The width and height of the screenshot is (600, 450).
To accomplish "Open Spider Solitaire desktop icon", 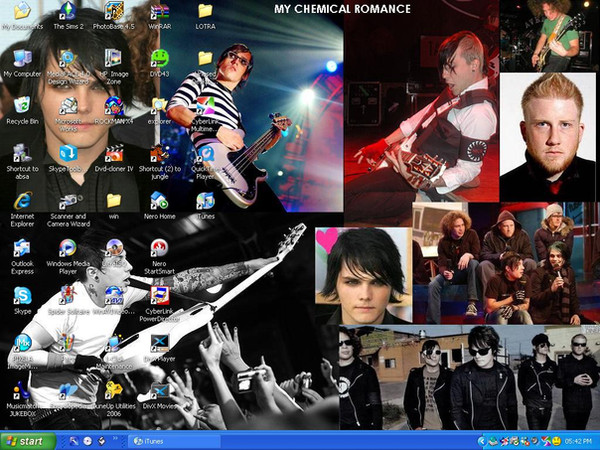I will (x=67, y=295).
